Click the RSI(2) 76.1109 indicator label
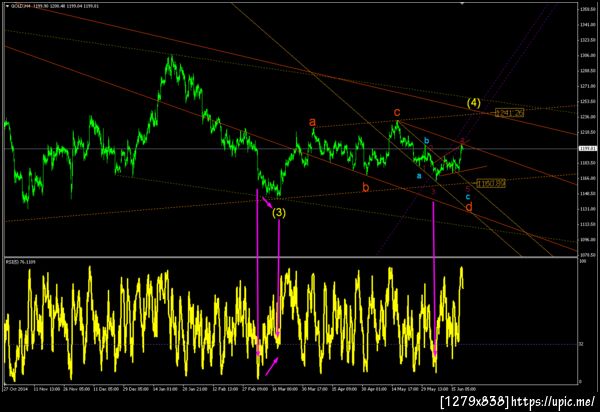600x412 pixels. coord(21,262)
